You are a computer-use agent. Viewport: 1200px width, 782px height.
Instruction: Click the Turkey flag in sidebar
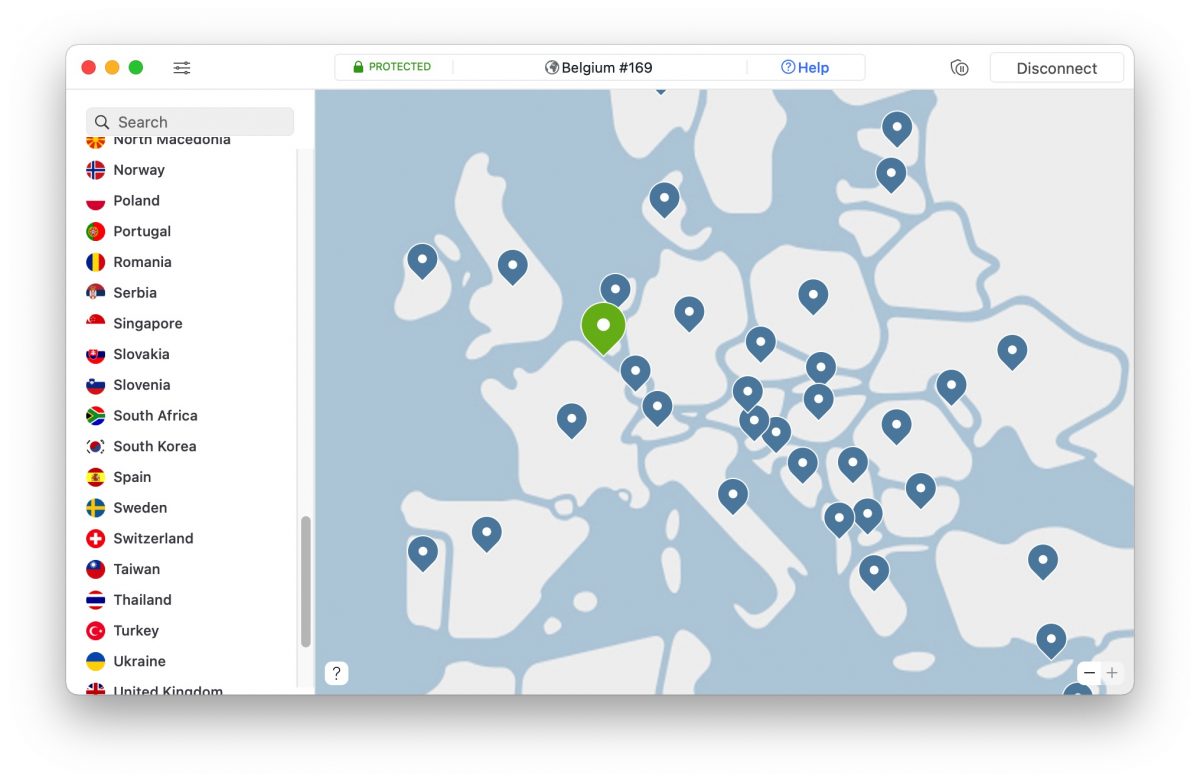96,631
